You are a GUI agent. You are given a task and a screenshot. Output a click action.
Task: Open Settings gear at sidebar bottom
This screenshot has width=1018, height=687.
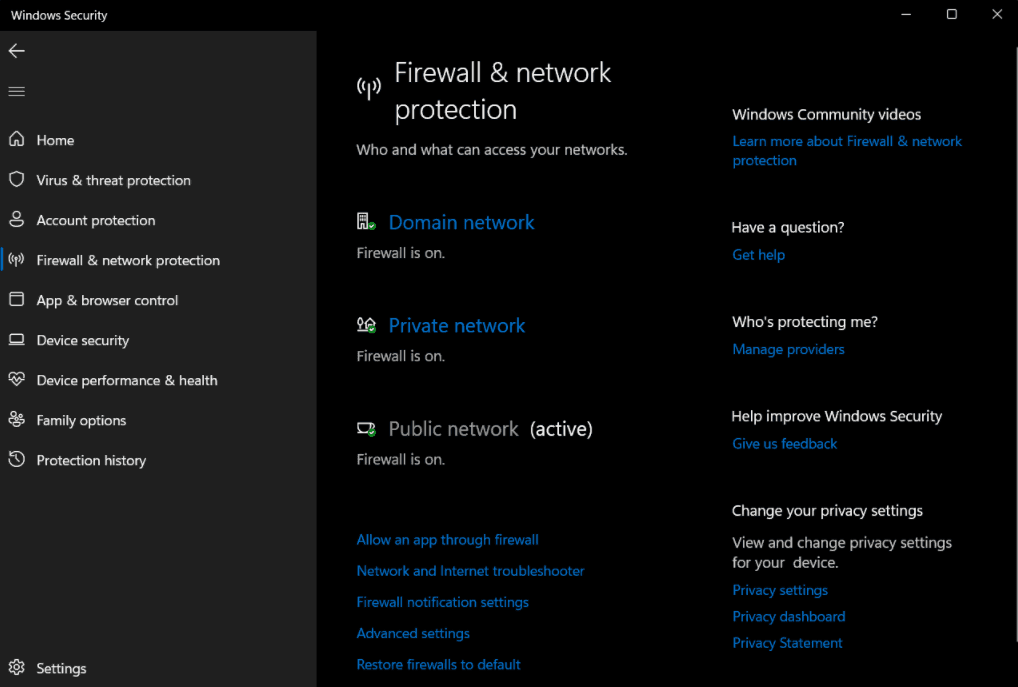click(17, 668)
